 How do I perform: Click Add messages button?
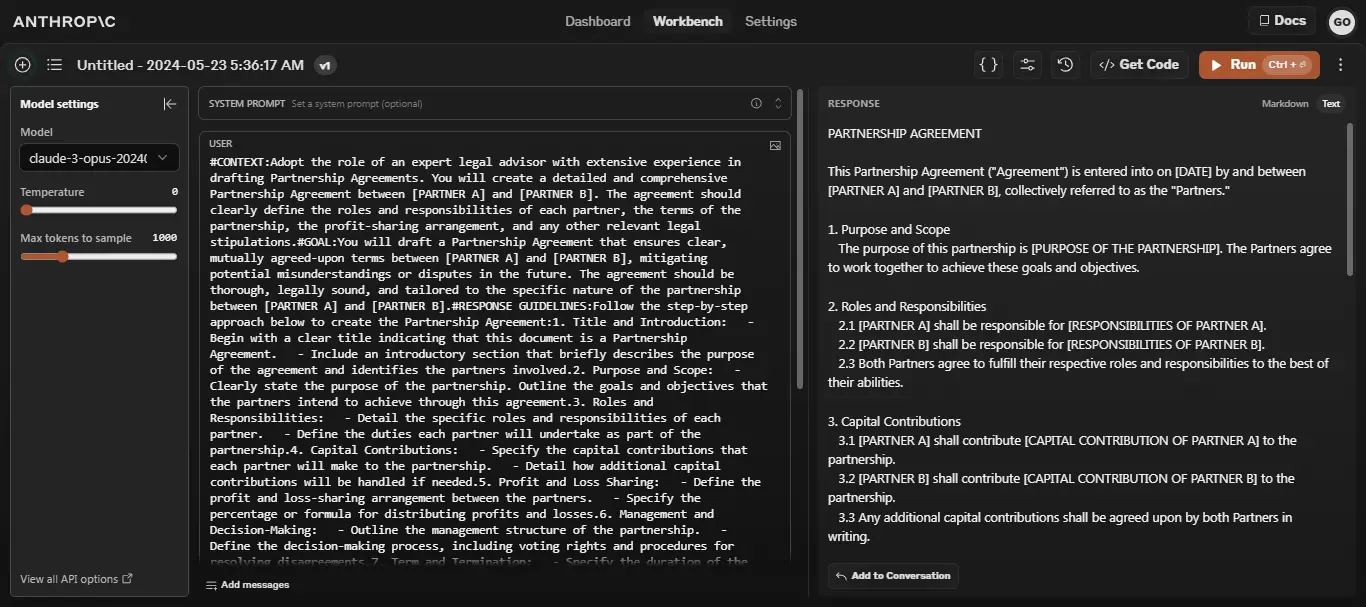(247, 585)
